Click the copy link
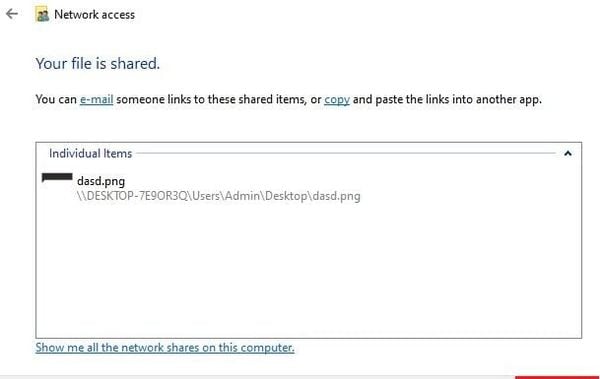This screenshot has height=379, width=600. point(337,100)
